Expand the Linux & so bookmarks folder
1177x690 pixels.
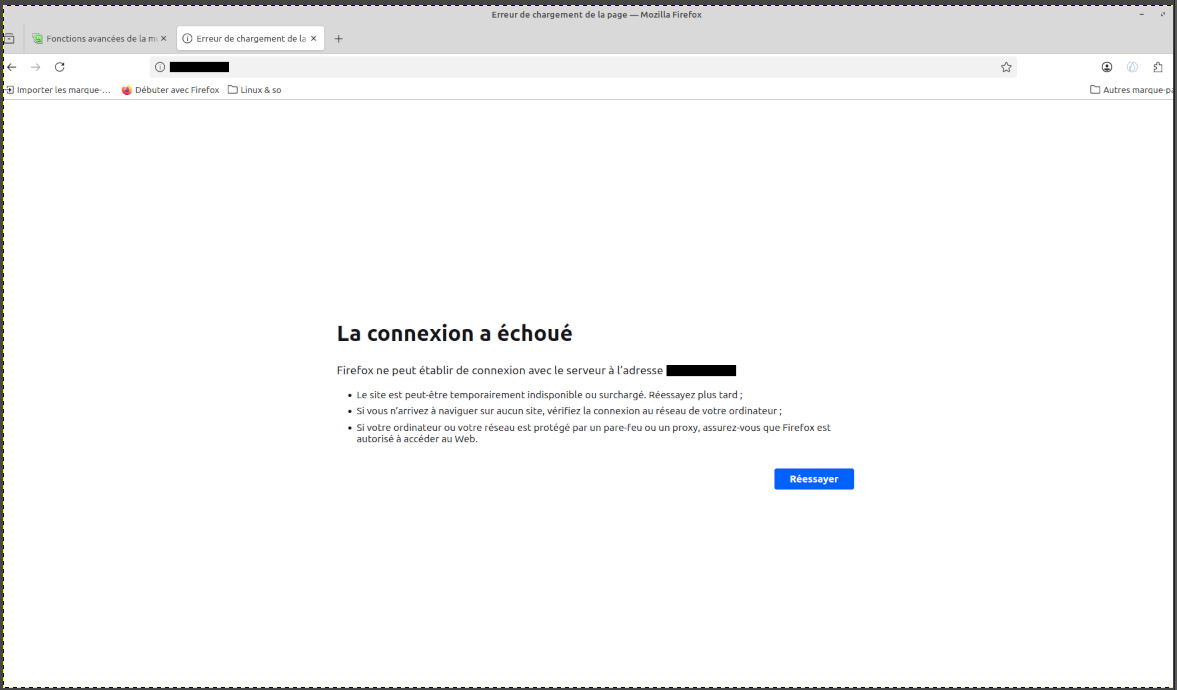pyautogui.click(x=255, y=90)
